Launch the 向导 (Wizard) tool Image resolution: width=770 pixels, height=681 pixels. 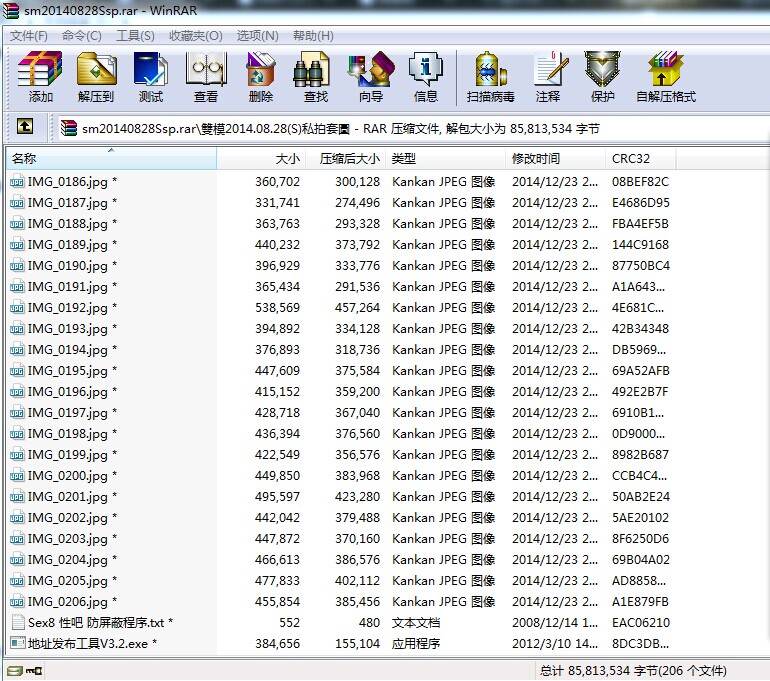370,77
